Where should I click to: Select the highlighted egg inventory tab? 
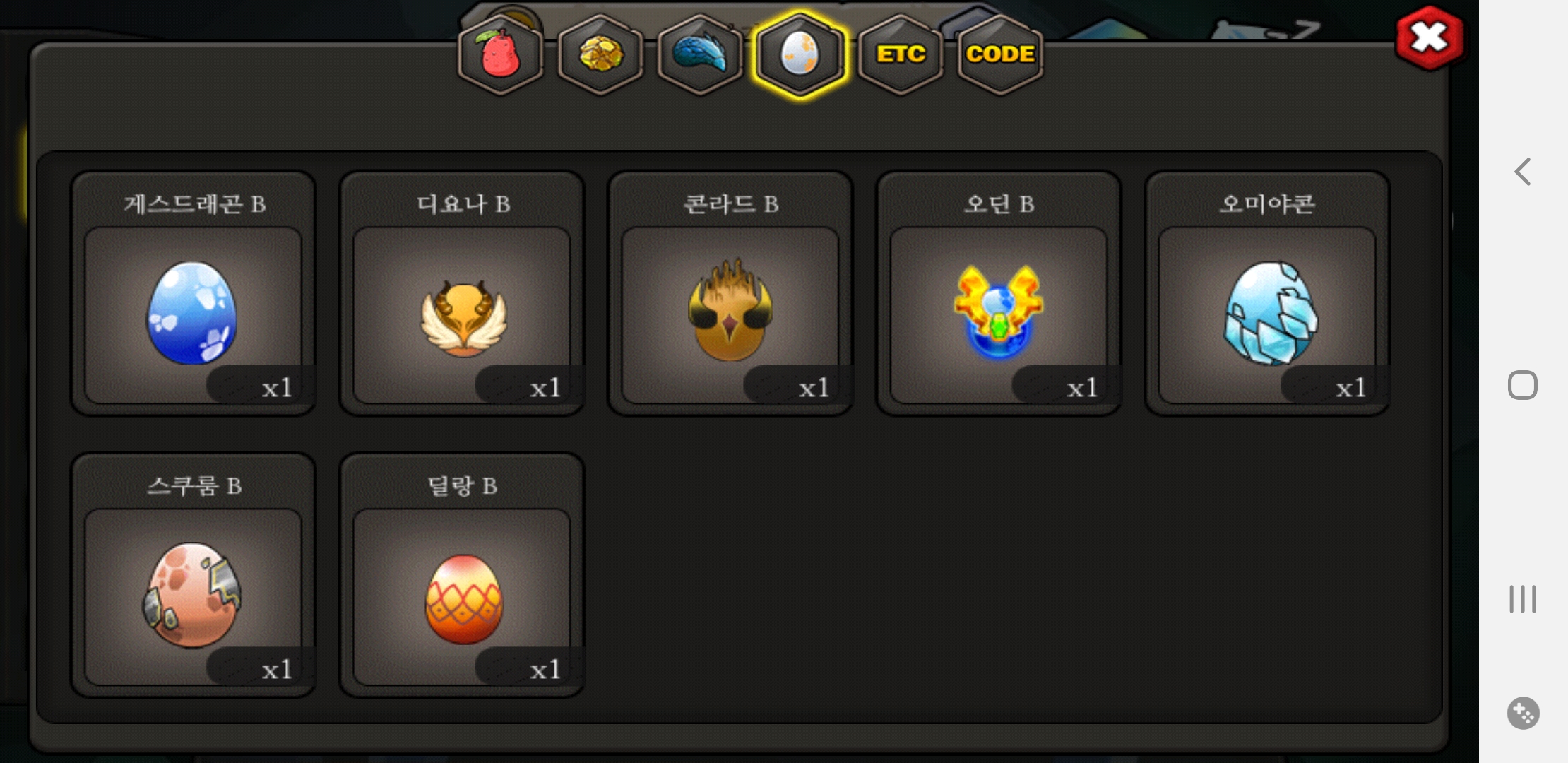point(800,54)
